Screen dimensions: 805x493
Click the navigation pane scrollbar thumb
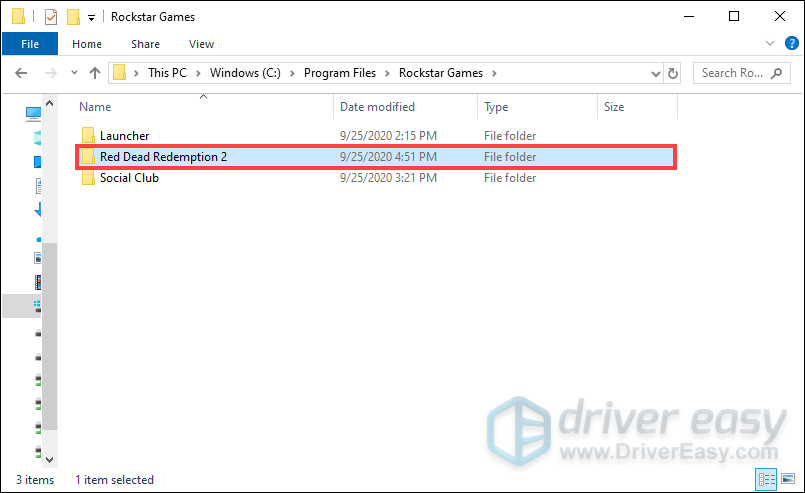(49, 336)
